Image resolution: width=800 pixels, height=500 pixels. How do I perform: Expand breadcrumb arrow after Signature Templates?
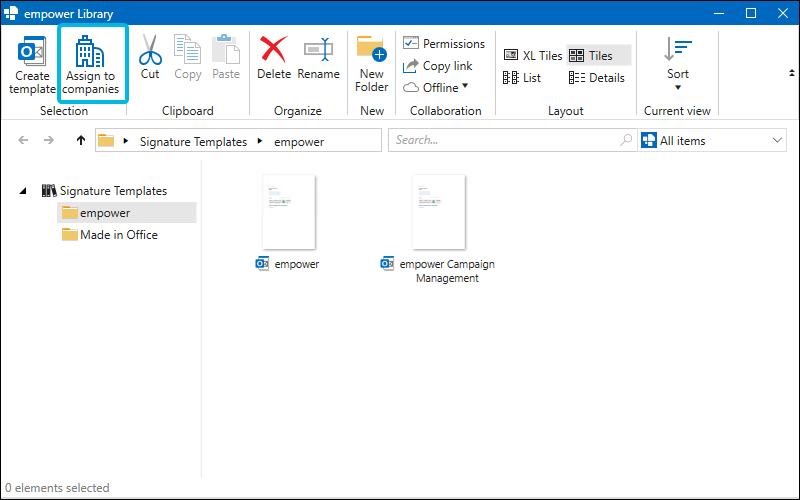point(260,141)
